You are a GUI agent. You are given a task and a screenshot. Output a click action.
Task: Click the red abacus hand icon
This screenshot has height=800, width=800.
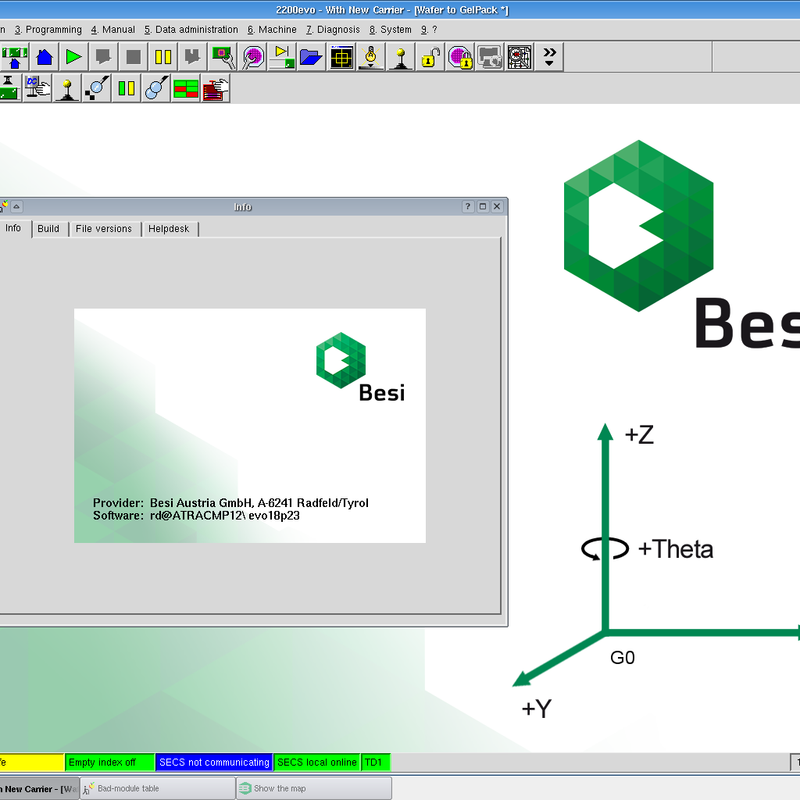point(215,88)
